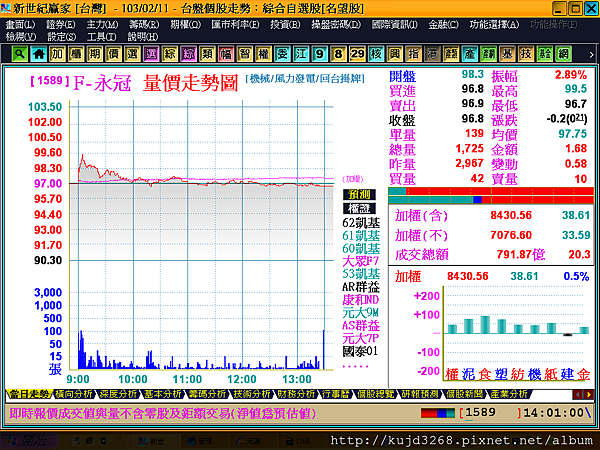The height and width of the screenshot is (450, 600).
Task: Go to home via the house icon
Action: (x=38, y=54)
